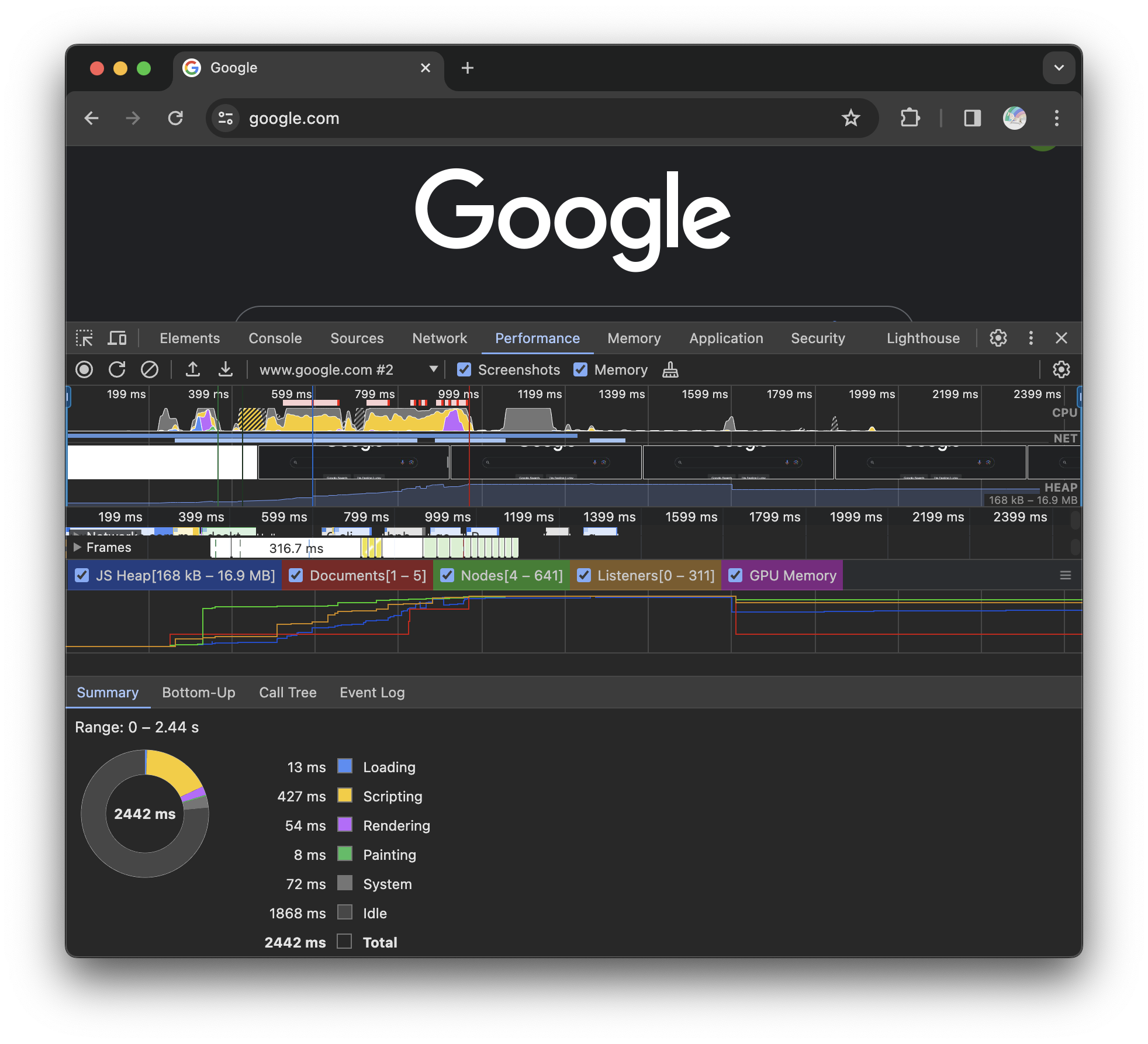Click the Scripting yellow color swatch
The width and height of the screenshot is (1148, 1044).
345,796
